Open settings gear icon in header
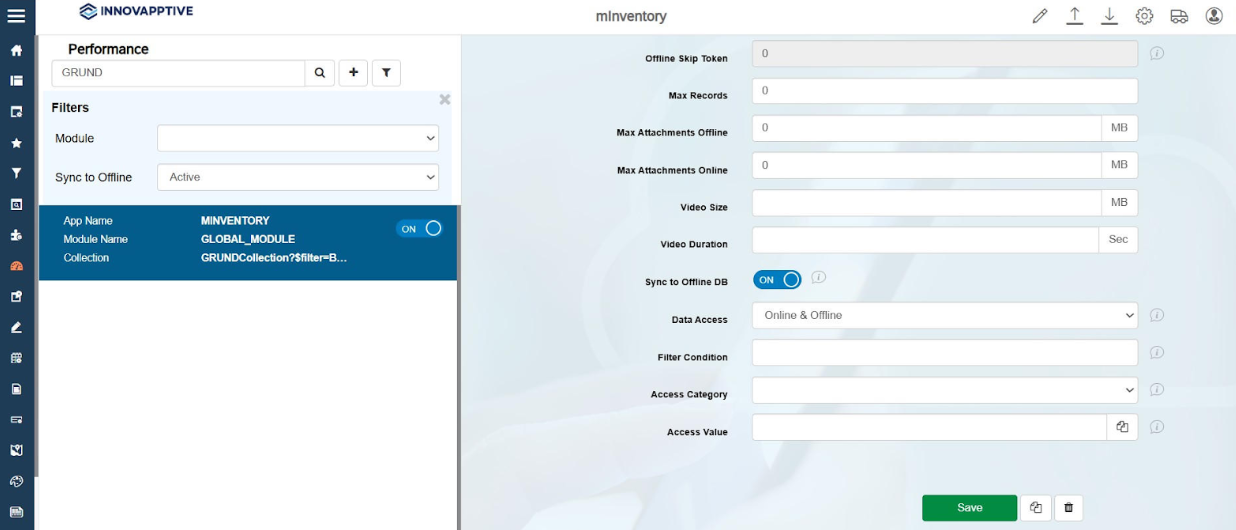This screenshot has width=1236, height=530. pyautogui.click(x=1144, y=16)
